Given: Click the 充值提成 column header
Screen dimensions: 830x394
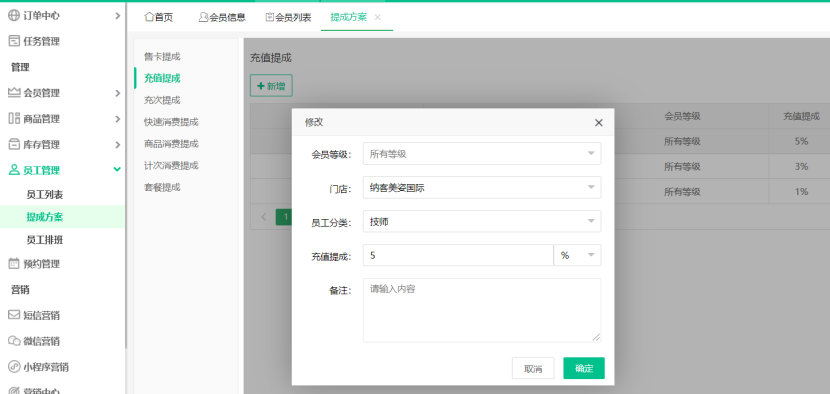Looking at the screenshot, I should [x=801, y=117].
